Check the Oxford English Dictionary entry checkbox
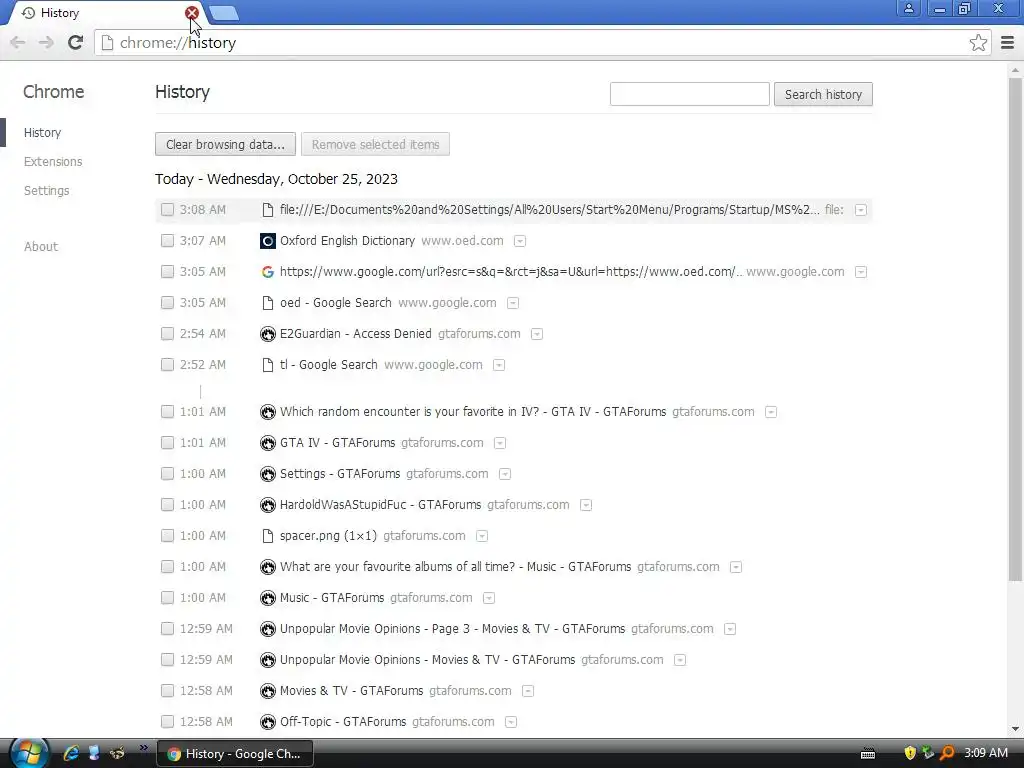The width and height of the screenshot is (1024, 768). 168,241
